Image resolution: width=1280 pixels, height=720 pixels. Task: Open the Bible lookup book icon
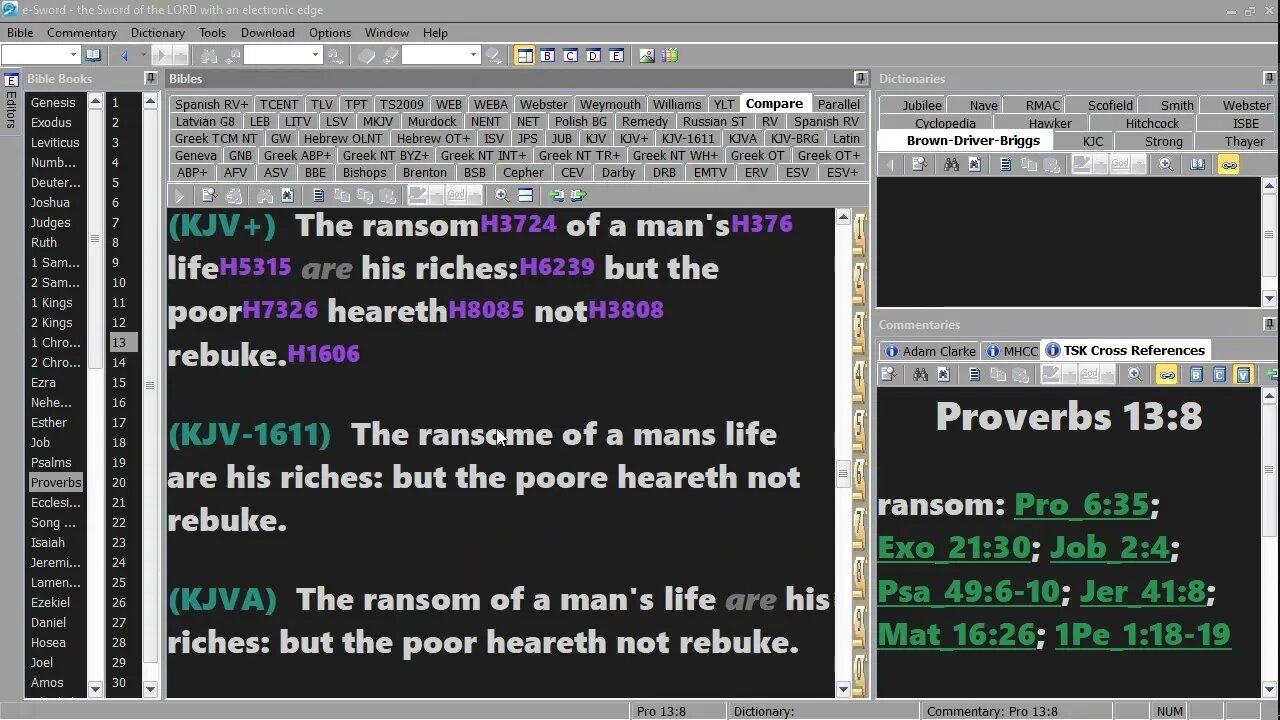tap(93, 55)
